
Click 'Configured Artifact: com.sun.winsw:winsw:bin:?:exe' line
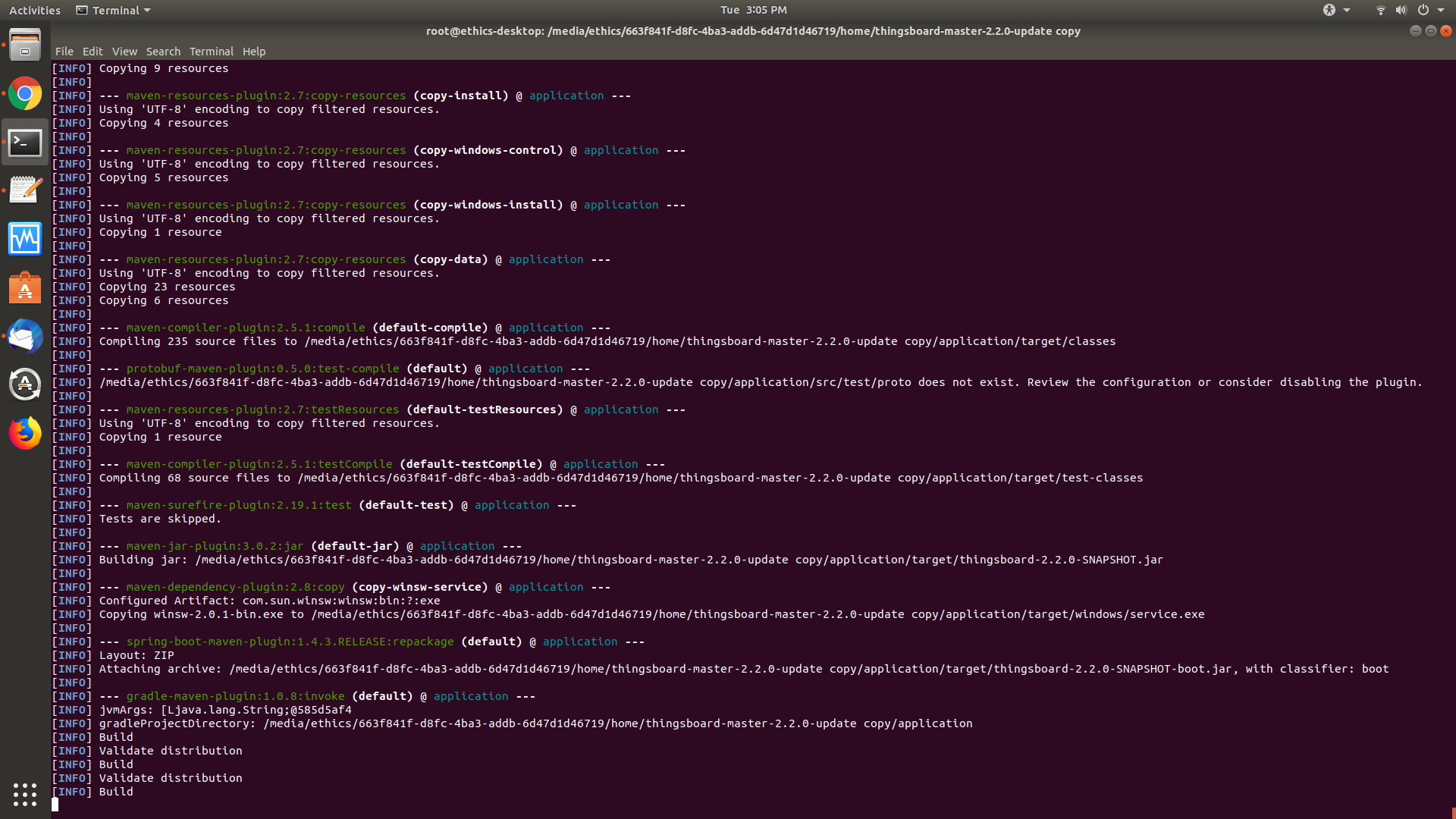point(246,601)
